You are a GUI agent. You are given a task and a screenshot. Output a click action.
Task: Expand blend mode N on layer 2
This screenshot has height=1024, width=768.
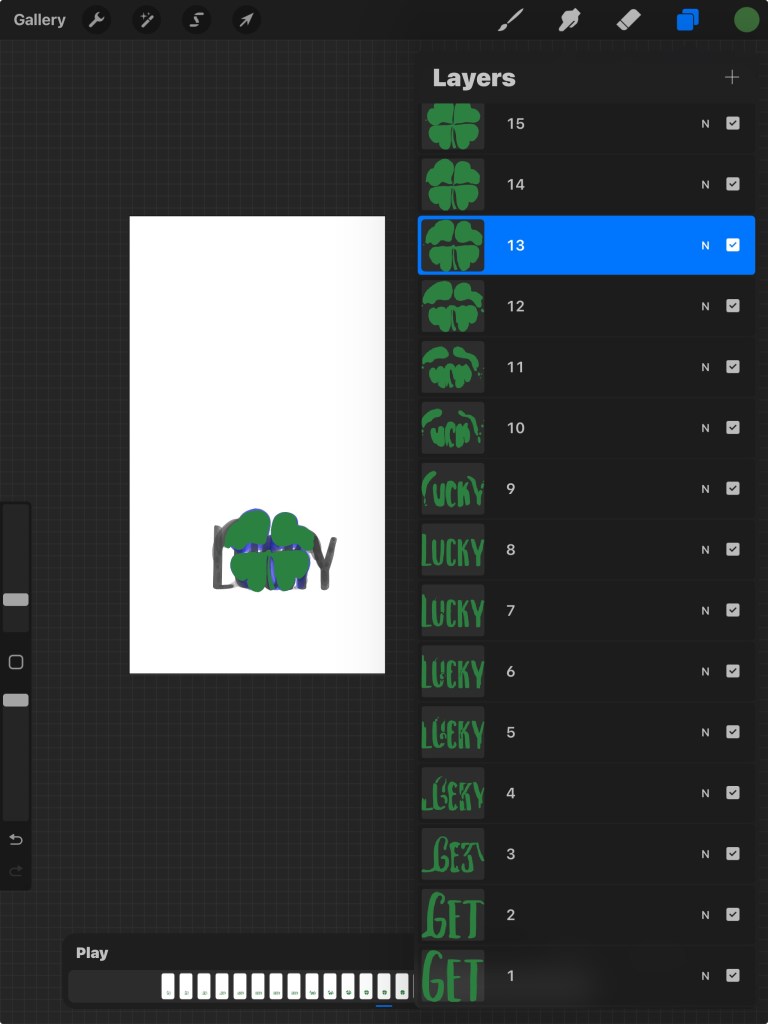705,915
